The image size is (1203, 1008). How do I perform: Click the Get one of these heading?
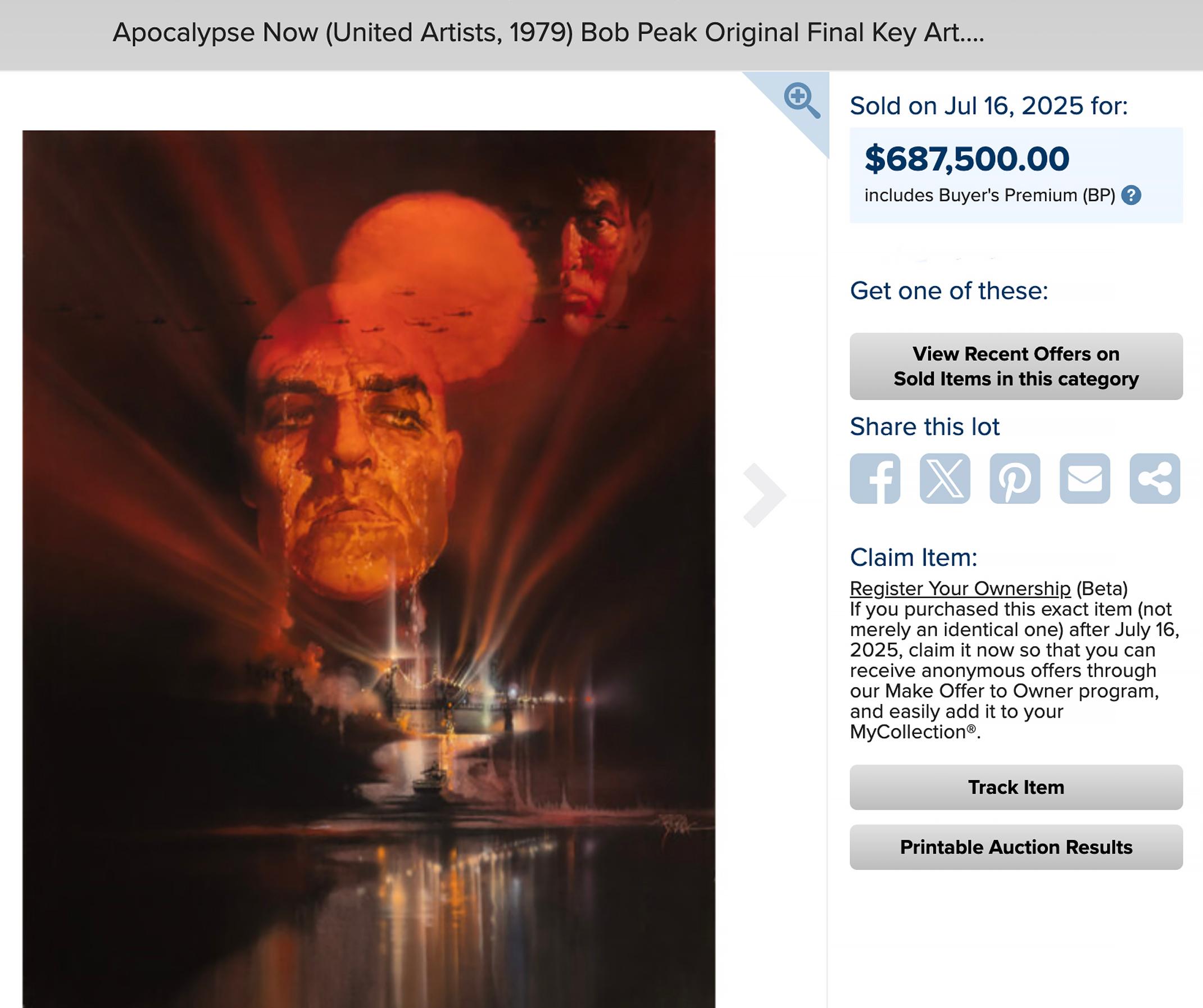[x=948, y=291]
